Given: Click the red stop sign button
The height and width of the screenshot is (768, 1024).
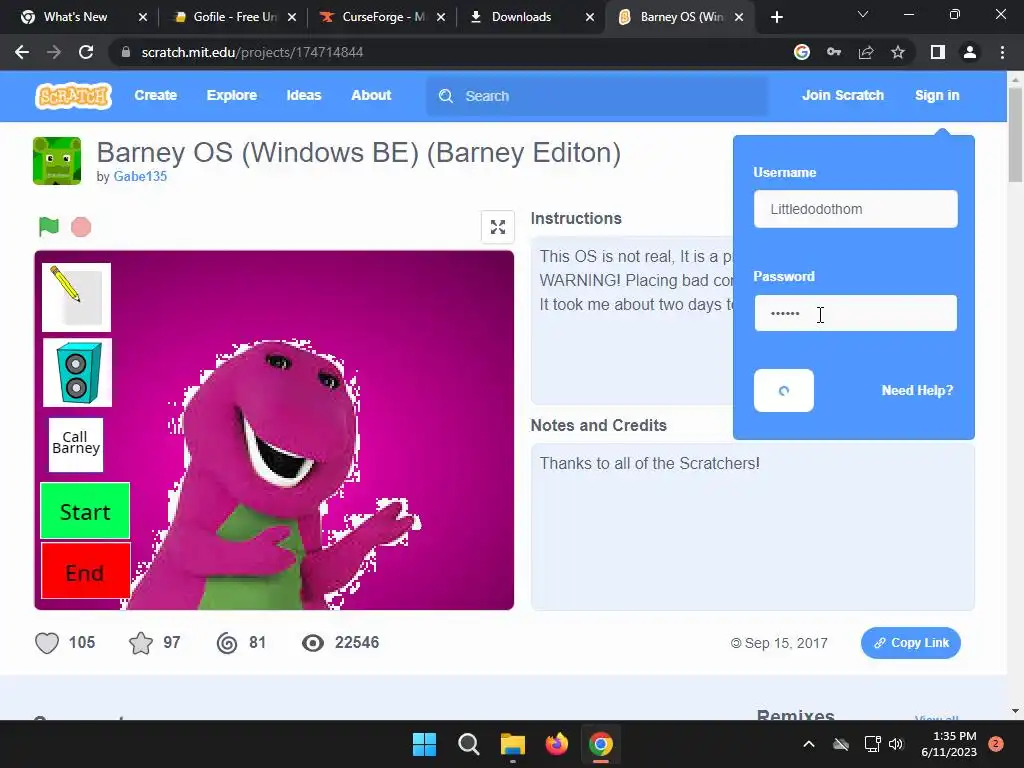Looking at the screenshot, I should [81, 227].
